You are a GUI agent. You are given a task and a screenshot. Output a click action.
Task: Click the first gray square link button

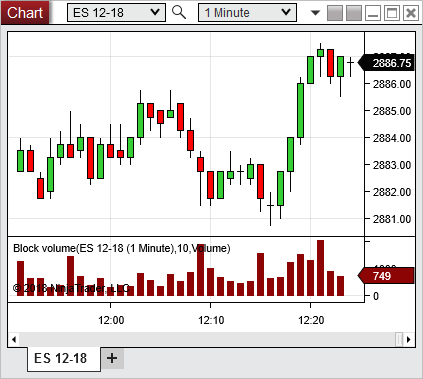click(x=335, y=13)
